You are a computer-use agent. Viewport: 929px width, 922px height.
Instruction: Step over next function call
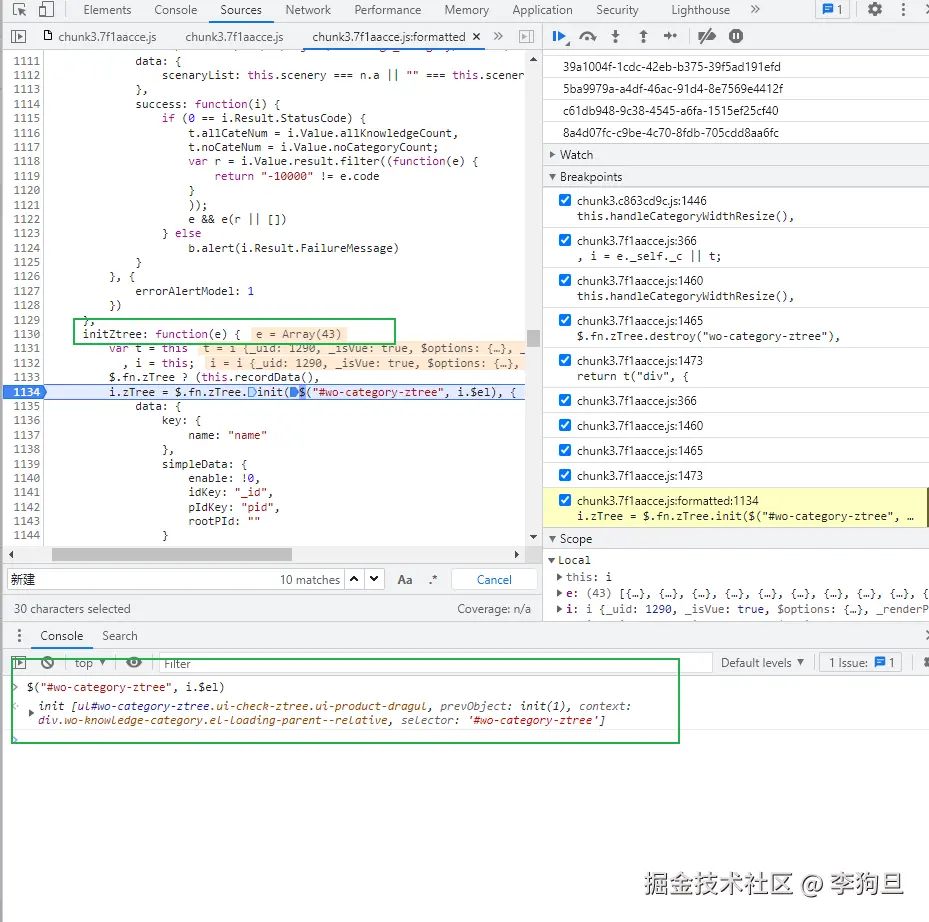(588, 37)
